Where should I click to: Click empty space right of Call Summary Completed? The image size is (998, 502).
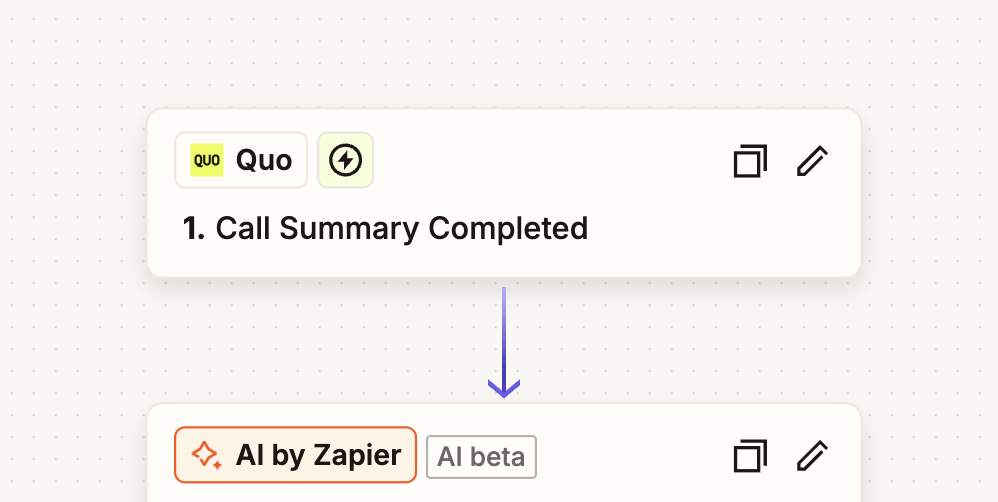pos(720,230)
